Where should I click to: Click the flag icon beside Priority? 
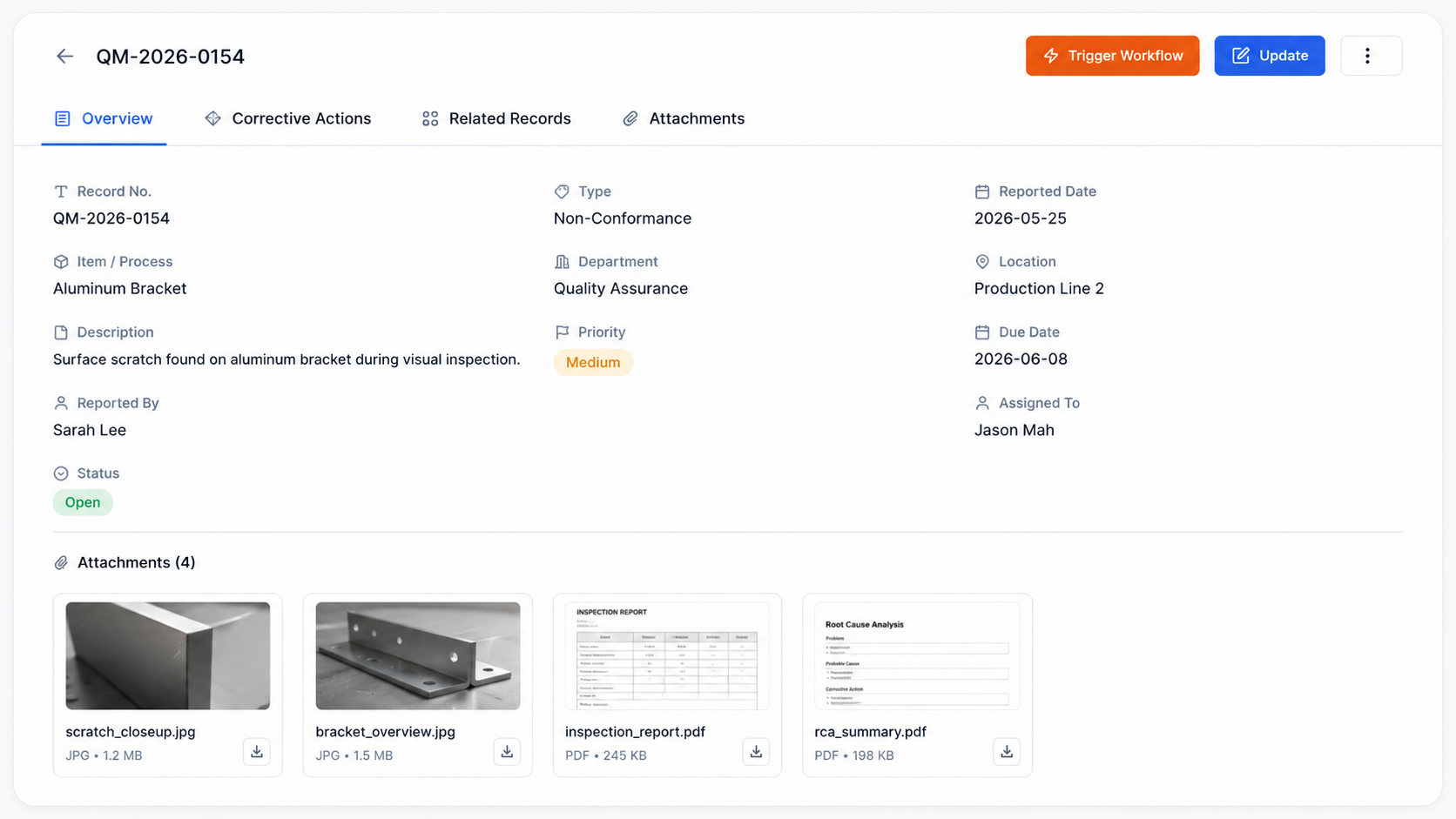coord(562,332)
